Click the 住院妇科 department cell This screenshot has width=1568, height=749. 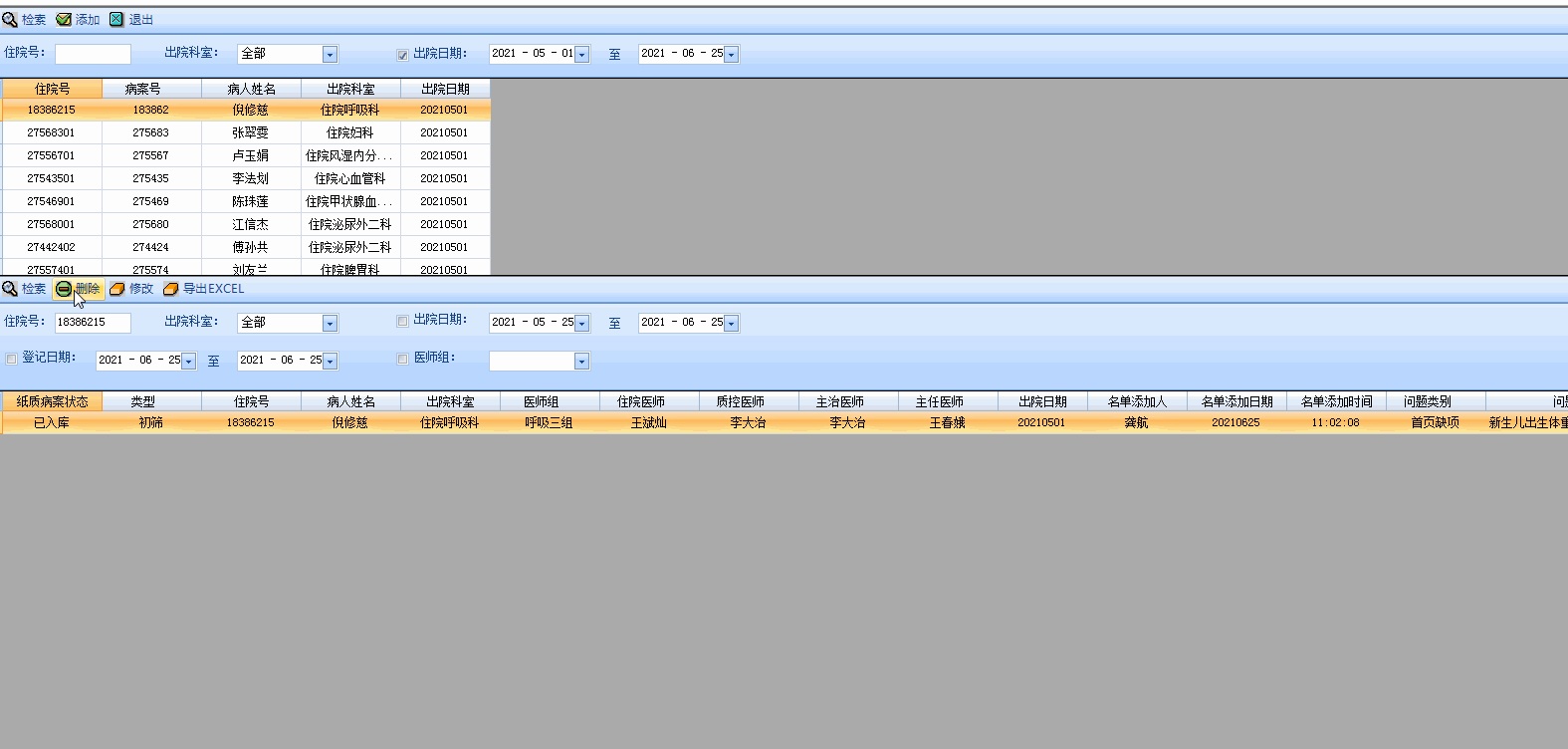click(350, 132)
